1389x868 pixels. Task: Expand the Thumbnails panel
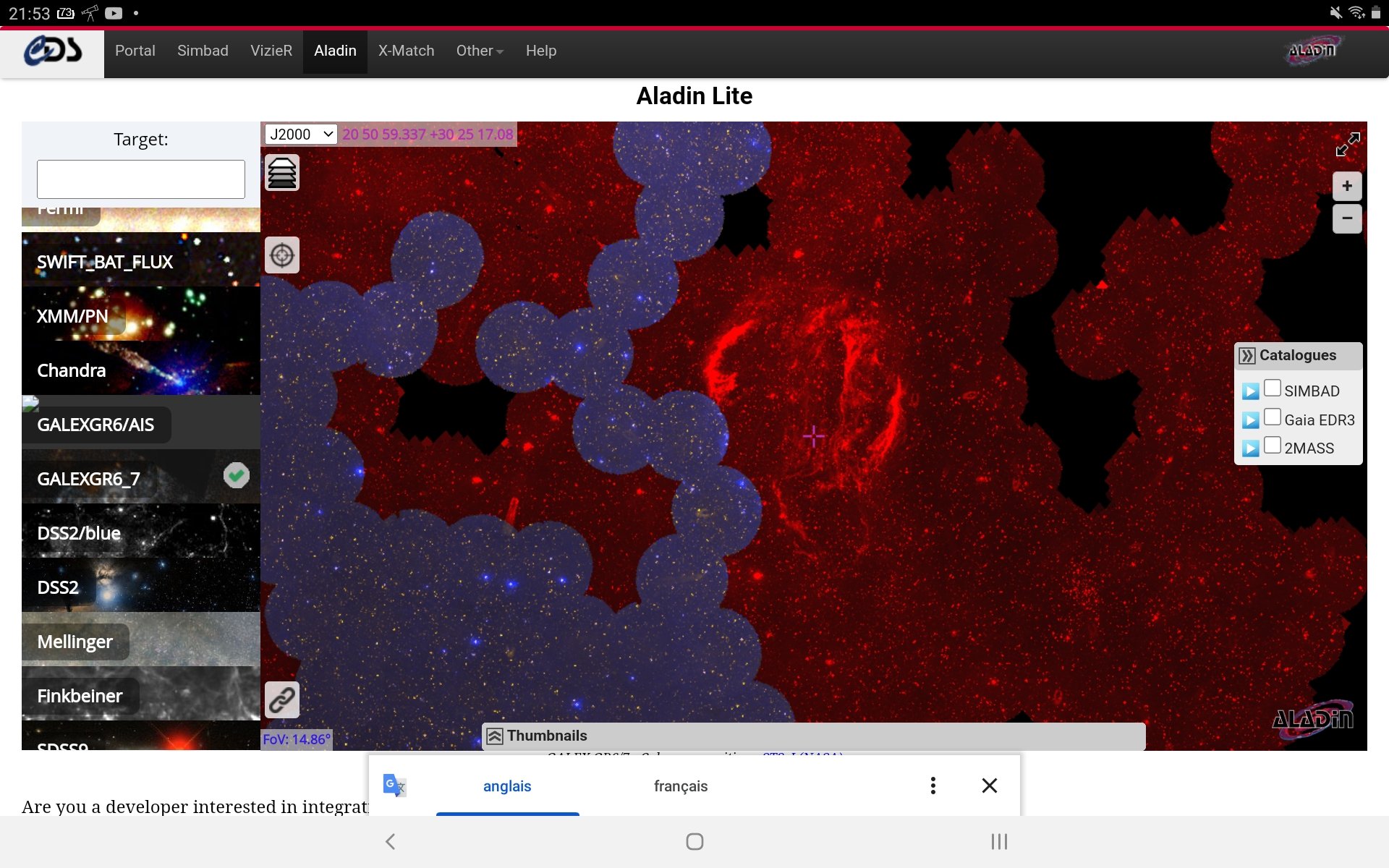(814, 736)
